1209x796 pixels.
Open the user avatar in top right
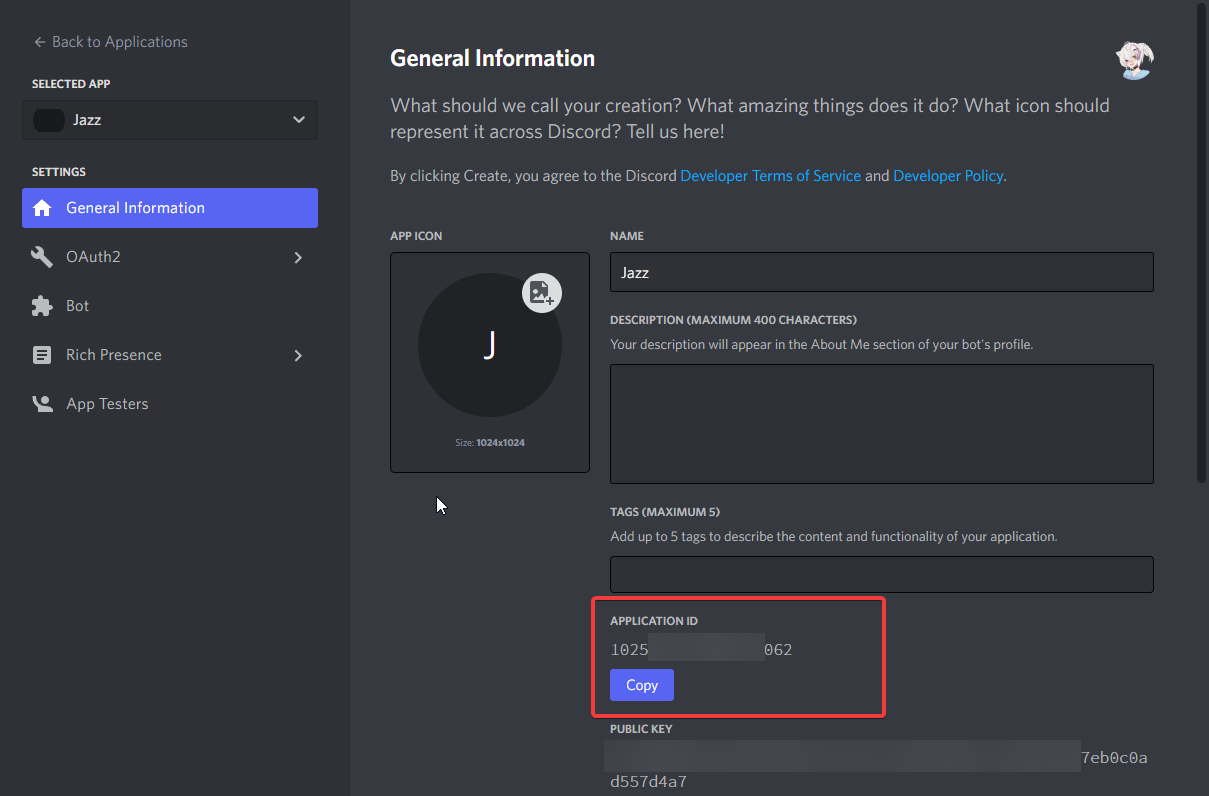1135,60
